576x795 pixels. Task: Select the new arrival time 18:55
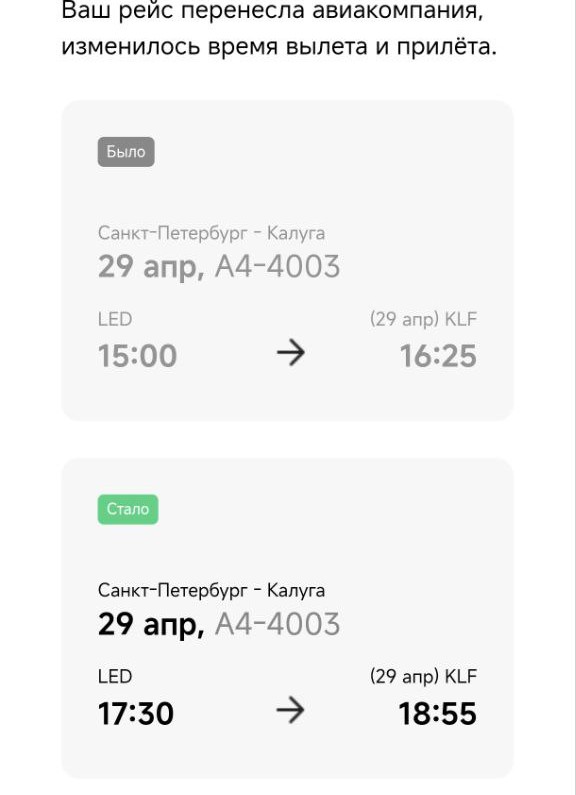click(438, 713)
